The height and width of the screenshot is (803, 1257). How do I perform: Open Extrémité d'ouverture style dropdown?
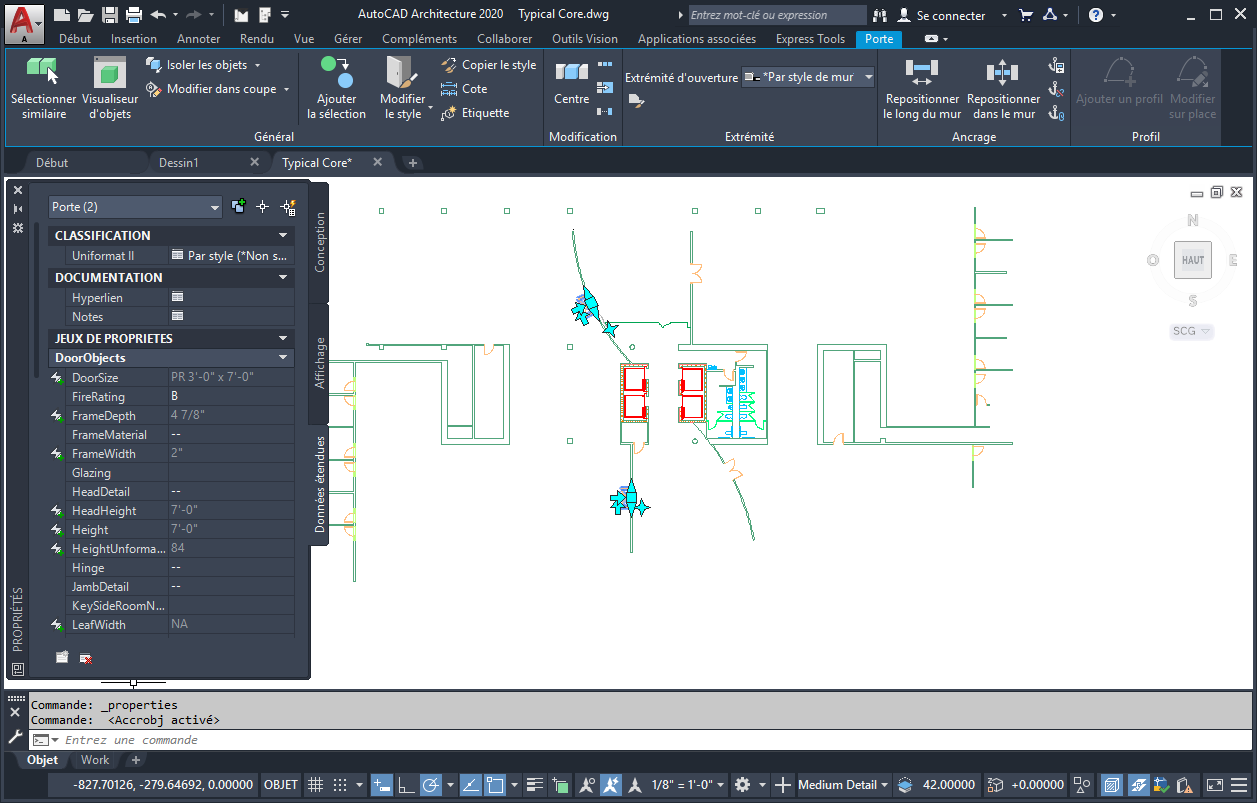point(809,77)
